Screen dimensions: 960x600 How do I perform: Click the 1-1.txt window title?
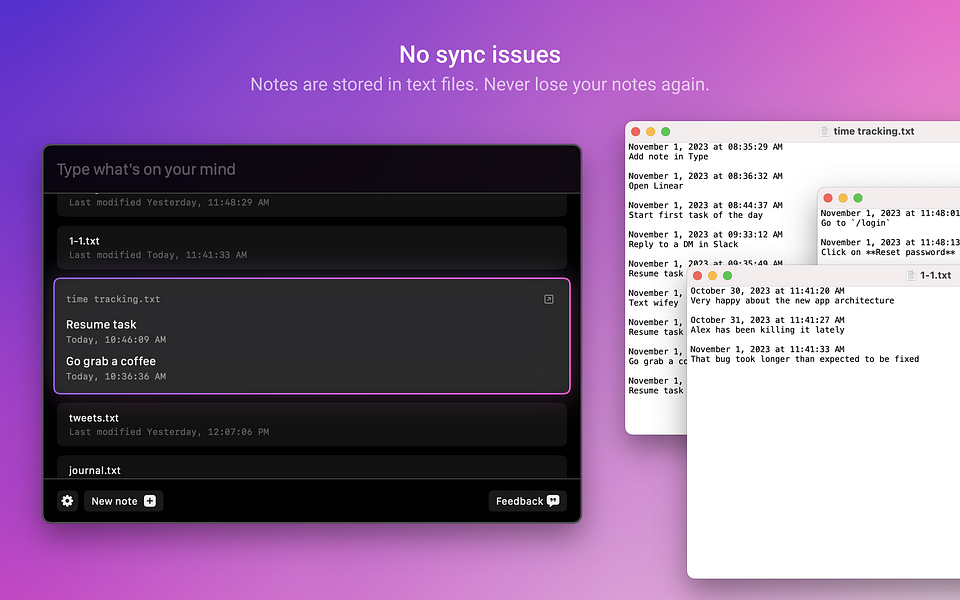(936, 276)
